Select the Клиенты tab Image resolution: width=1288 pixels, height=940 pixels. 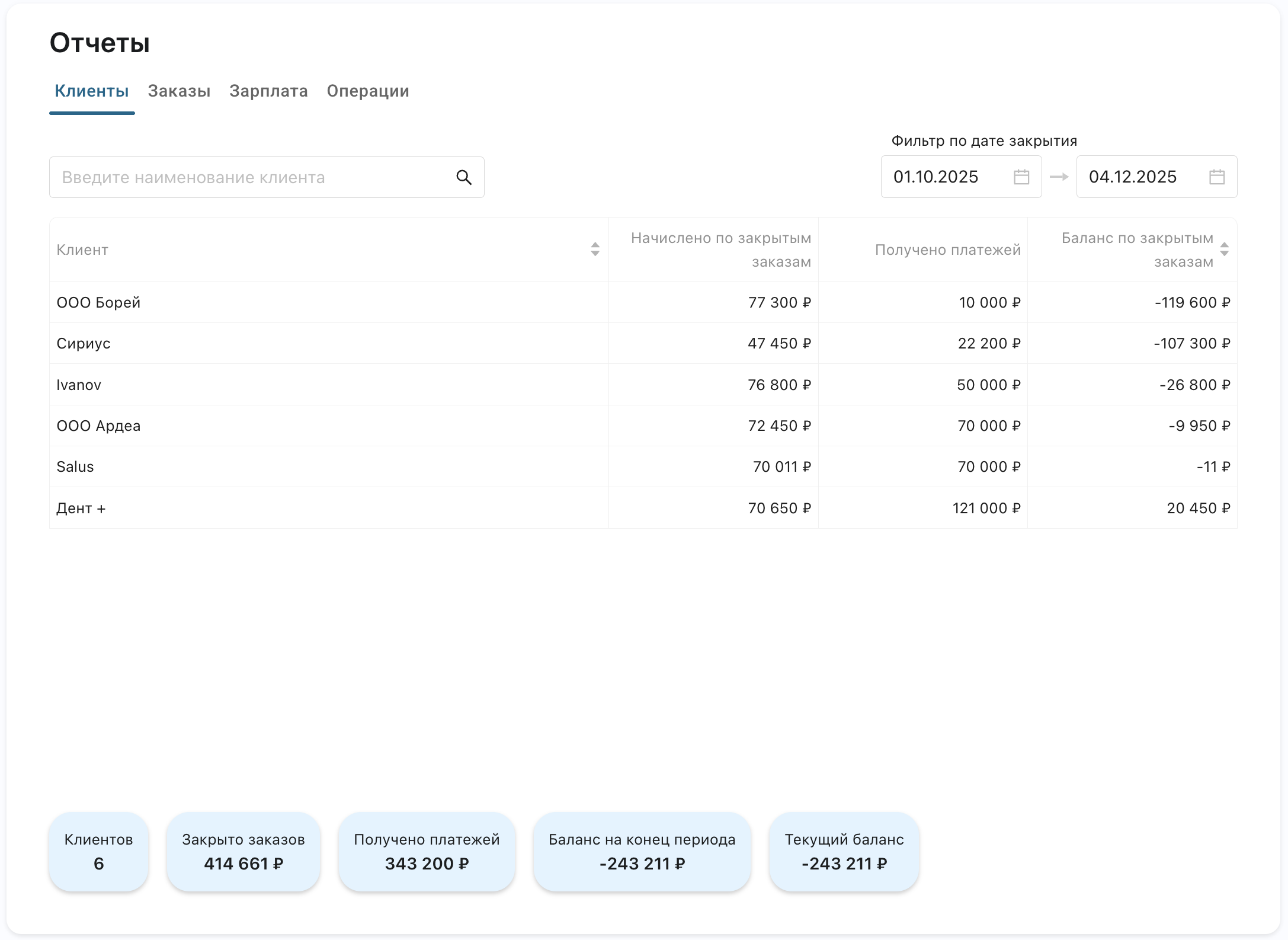[x=92, y=91]
